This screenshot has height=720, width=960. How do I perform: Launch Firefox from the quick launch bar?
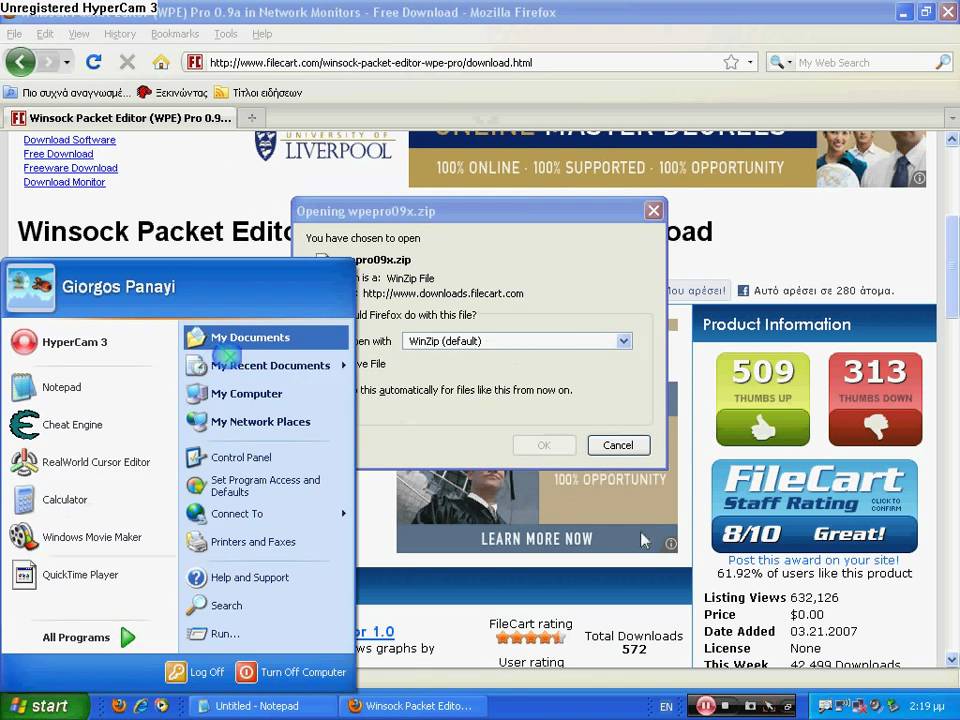click(x=119, y=705)
